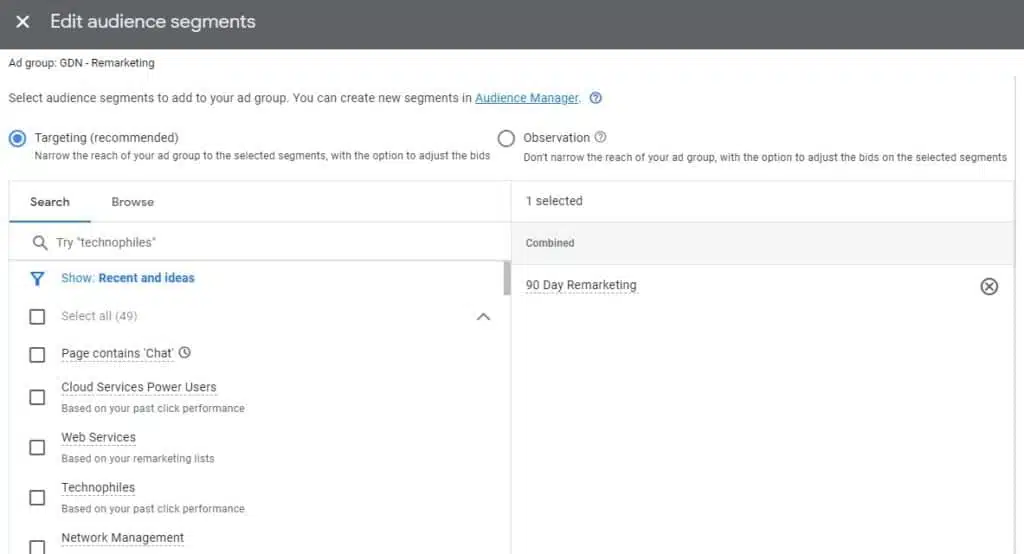Collapse the segment list with the chevron
The height and width of the screenshot is (554, 1024).
483,317
